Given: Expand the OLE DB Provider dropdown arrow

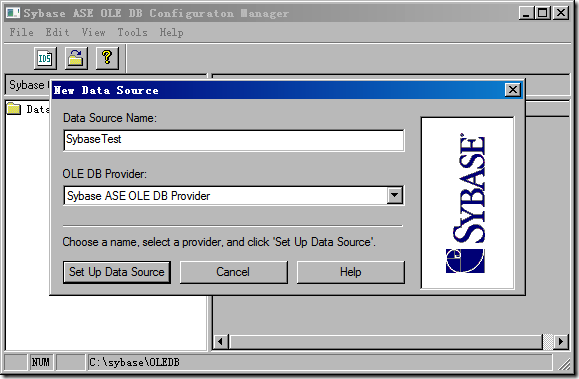Looking at the screenshot, I should point(395,195).
